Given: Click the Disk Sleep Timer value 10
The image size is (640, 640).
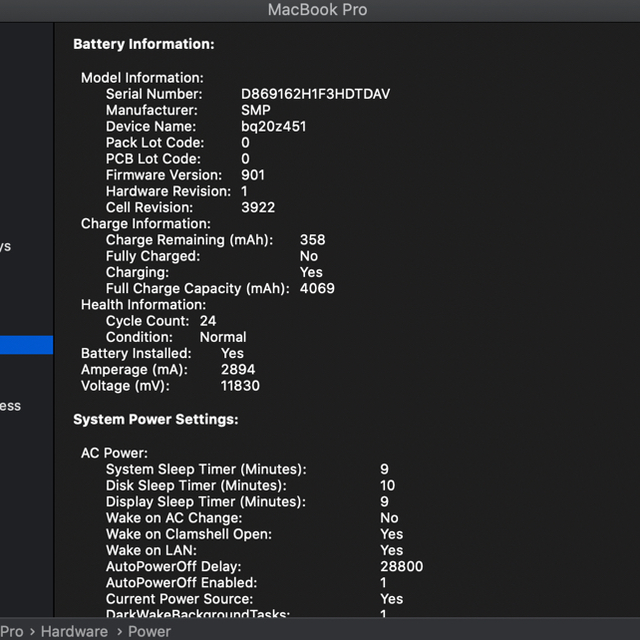Looking at the screenshot, I should pos(387,485).
